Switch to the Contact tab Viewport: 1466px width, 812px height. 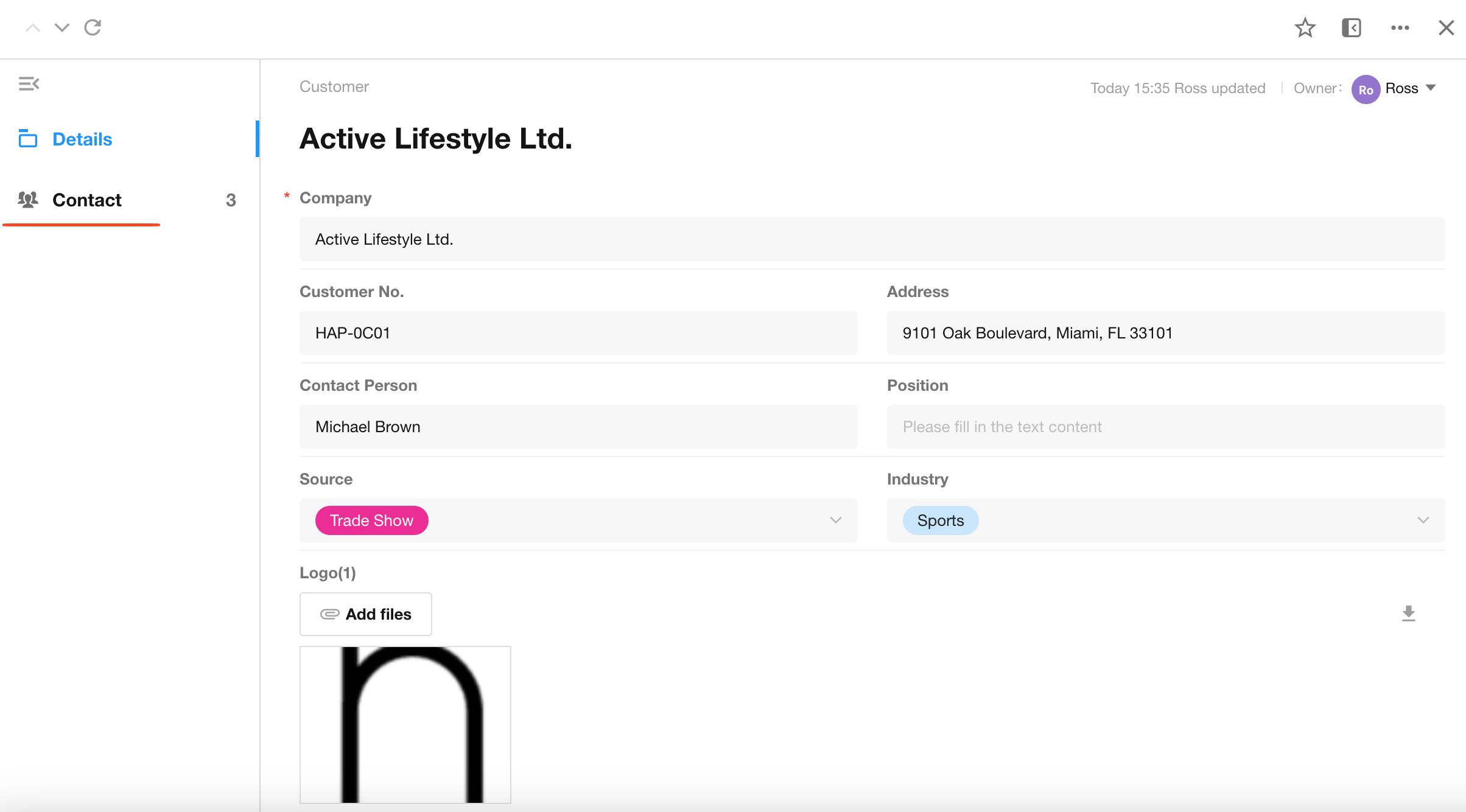pyautogui.click(x=86, y=200)
